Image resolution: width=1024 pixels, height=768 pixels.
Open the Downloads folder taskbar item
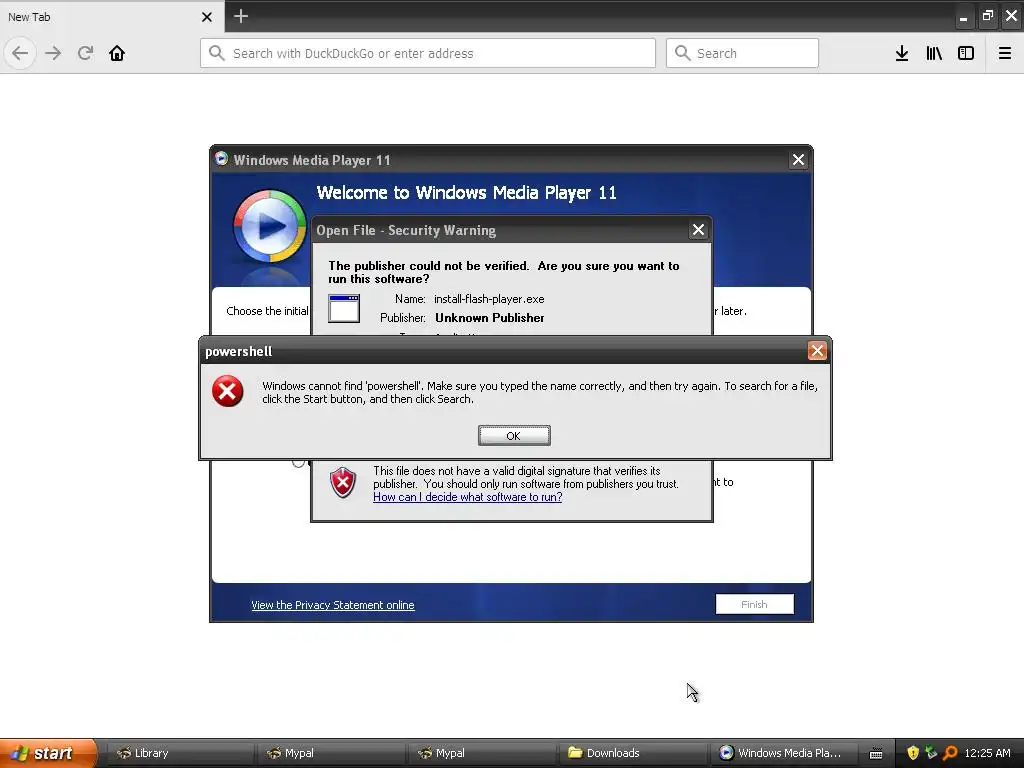coord(631,753)
